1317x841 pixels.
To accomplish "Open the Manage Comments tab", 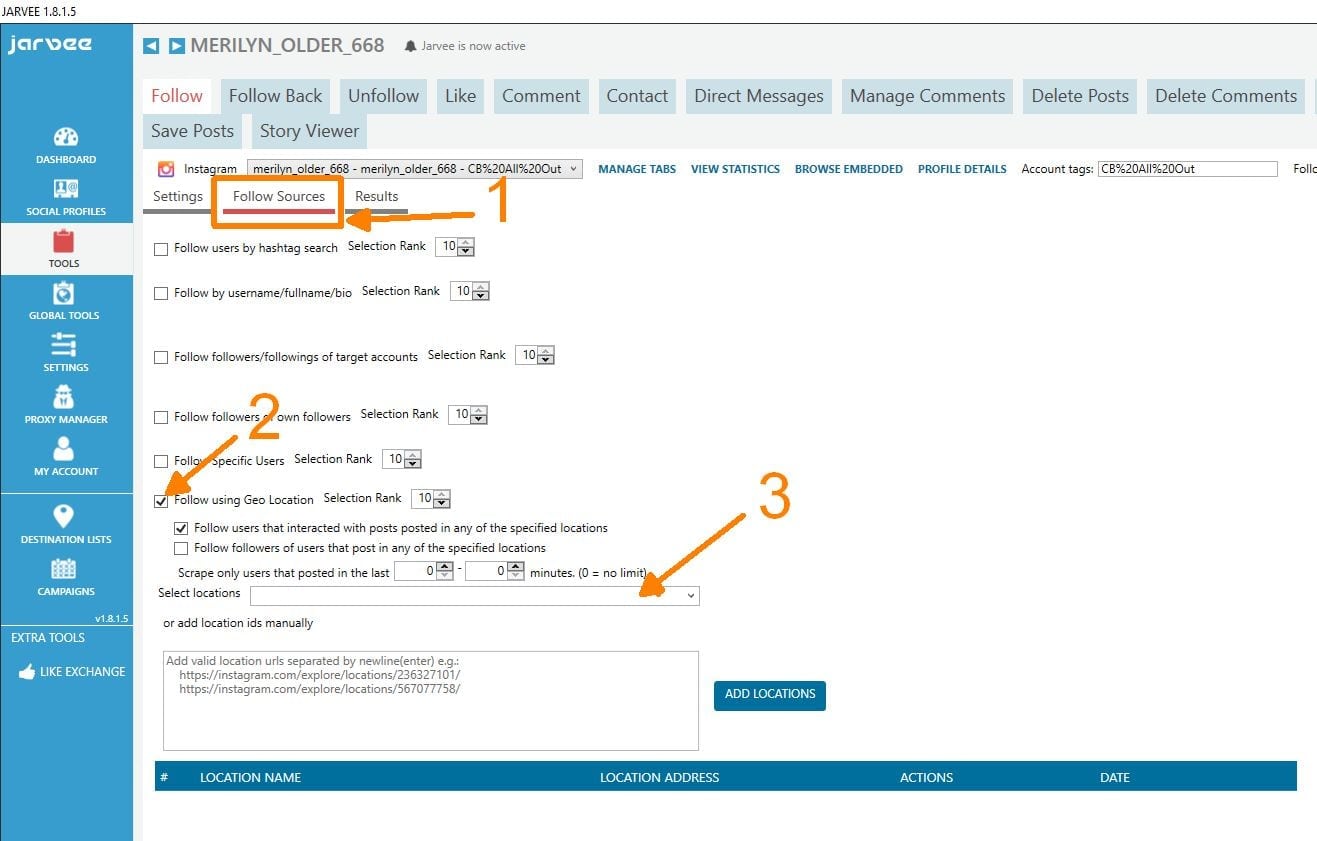I will 927,96.
